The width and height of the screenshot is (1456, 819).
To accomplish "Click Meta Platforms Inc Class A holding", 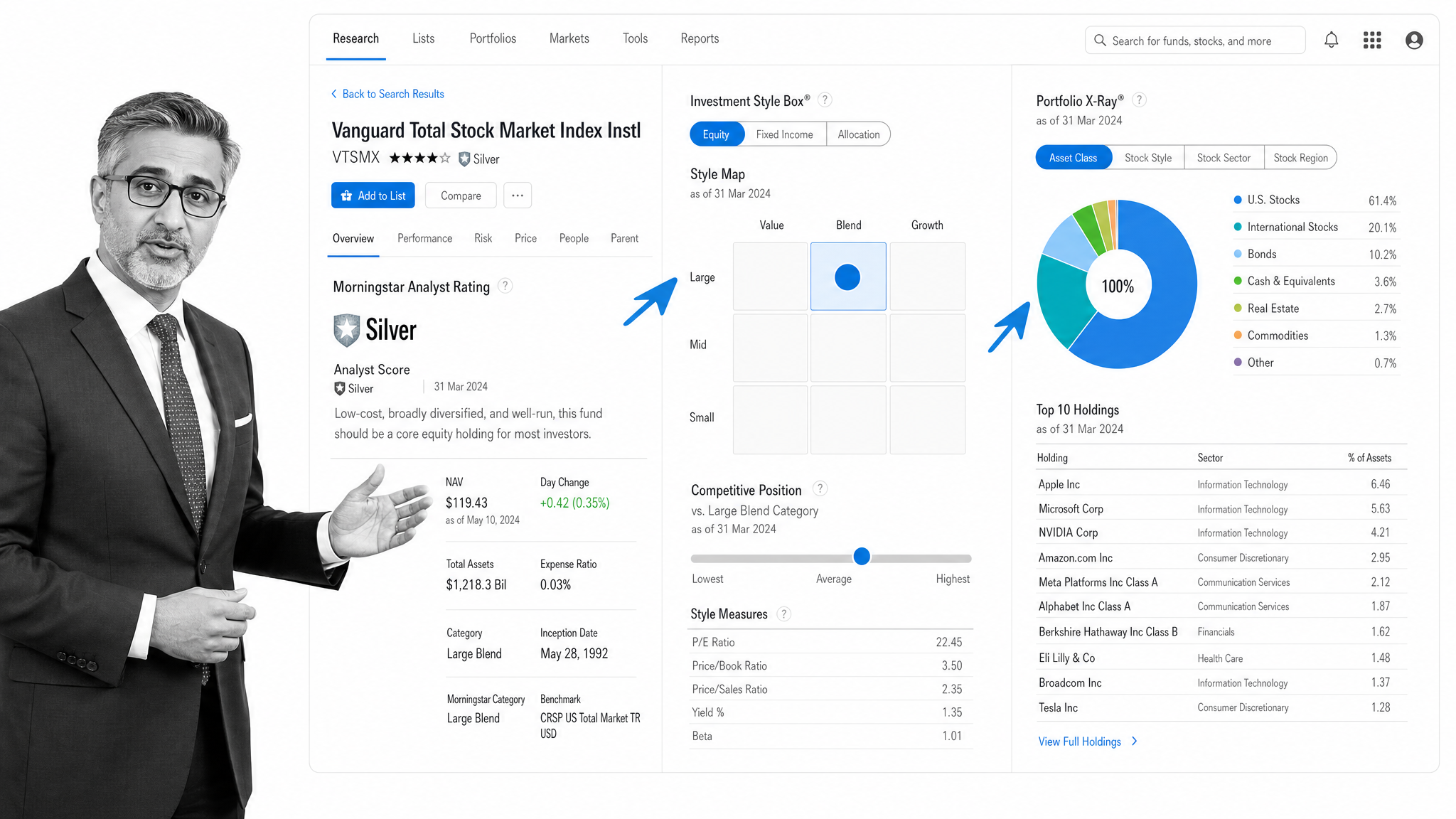I will (1098, 582).
